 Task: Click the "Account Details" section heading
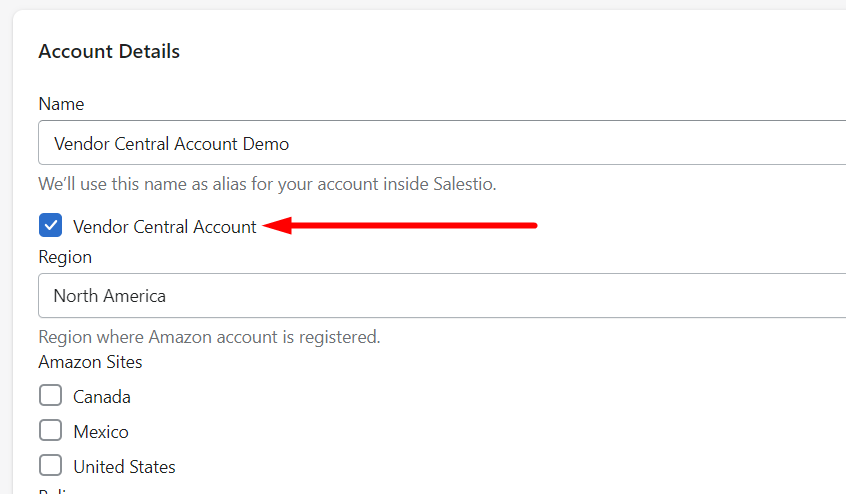(109, 51)
